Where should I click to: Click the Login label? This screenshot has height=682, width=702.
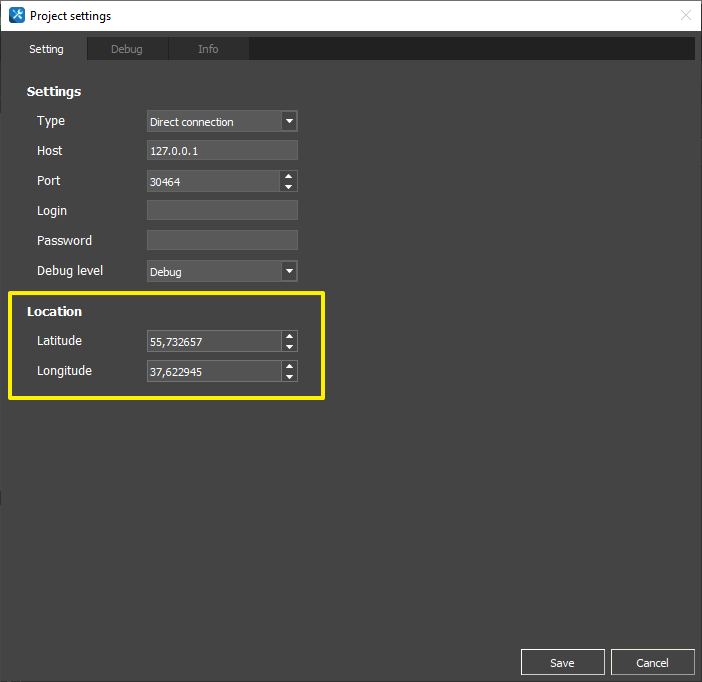coord(52,211)
